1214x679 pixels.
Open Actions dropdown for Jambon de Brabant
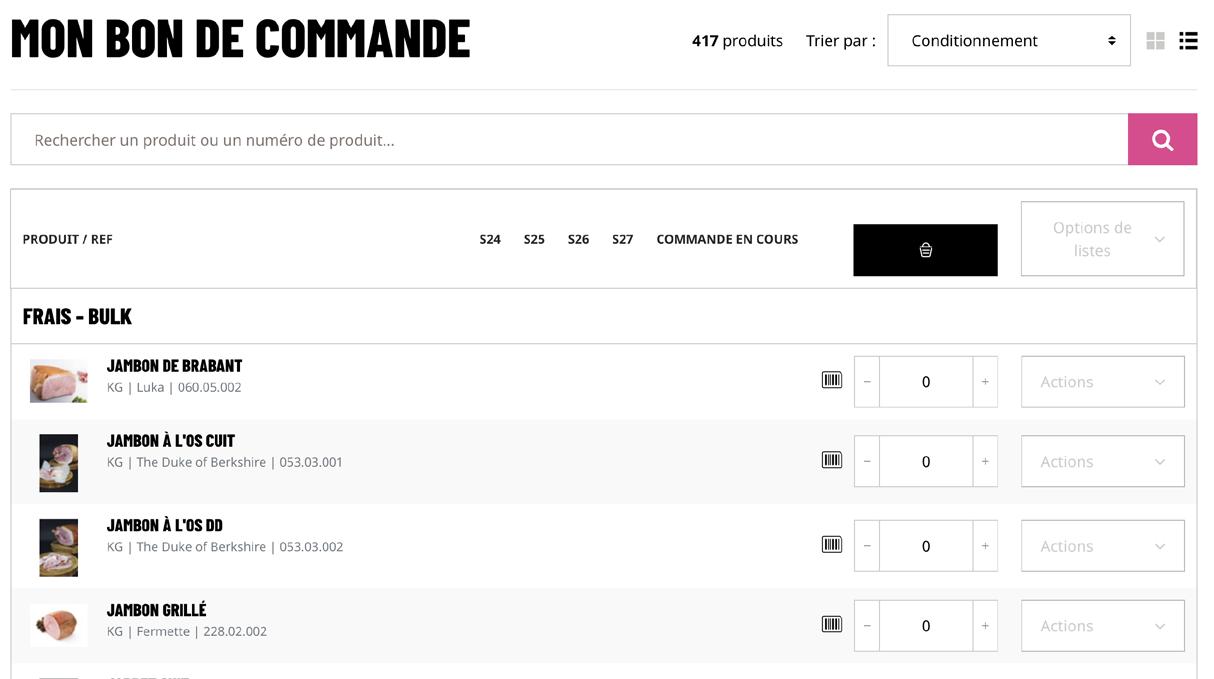pos(1102,382)
